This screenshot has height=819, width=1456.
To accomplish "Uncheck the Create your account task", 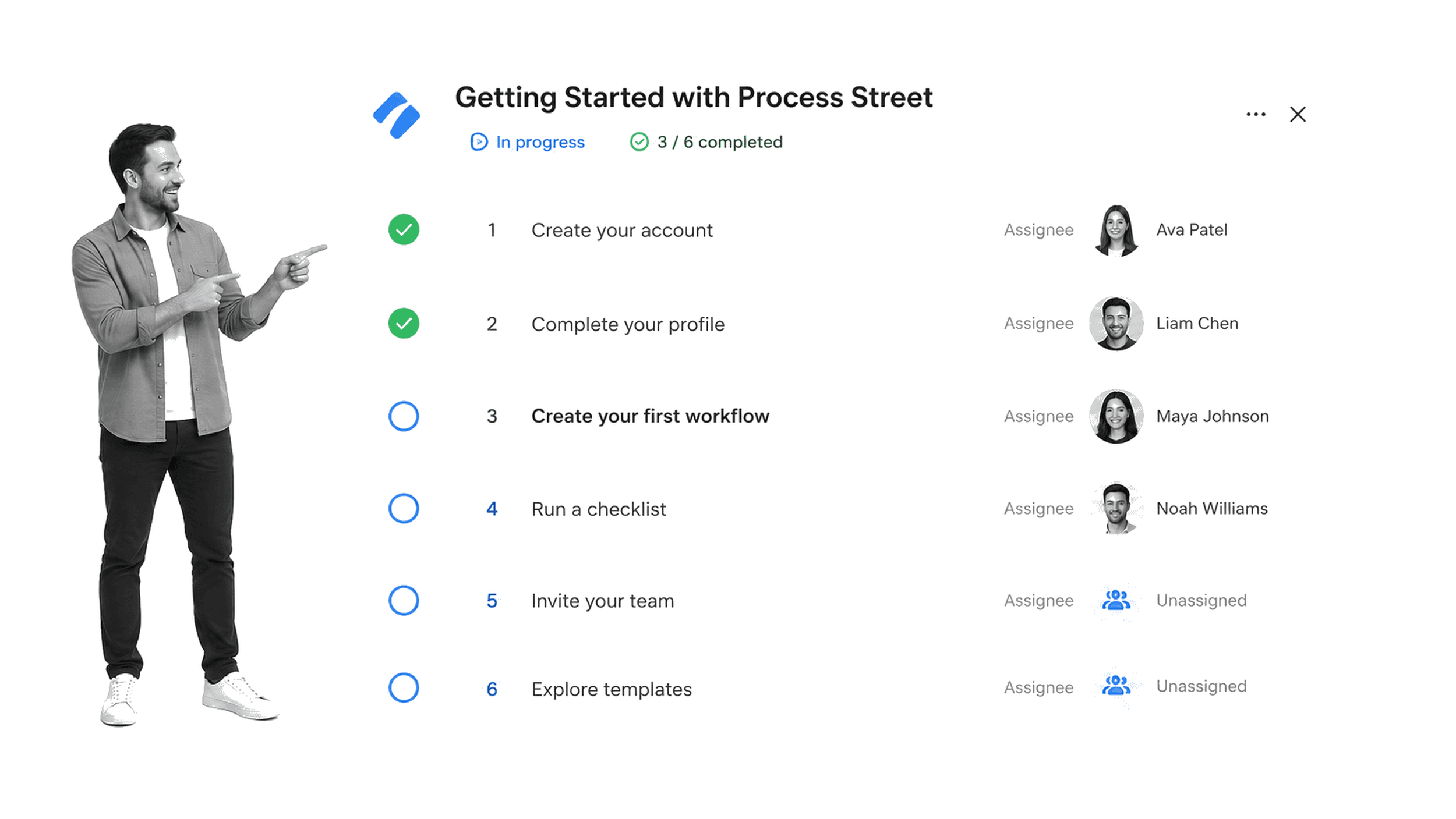I will [404, 230].
